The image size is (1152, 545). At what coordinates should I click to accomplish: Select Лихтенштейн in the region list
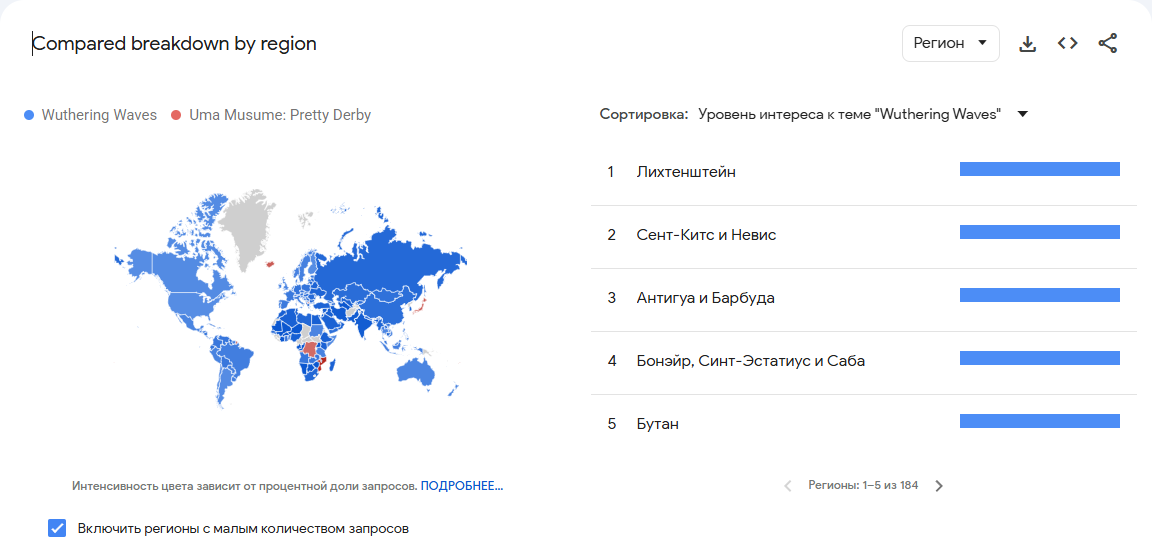[686, 172]
